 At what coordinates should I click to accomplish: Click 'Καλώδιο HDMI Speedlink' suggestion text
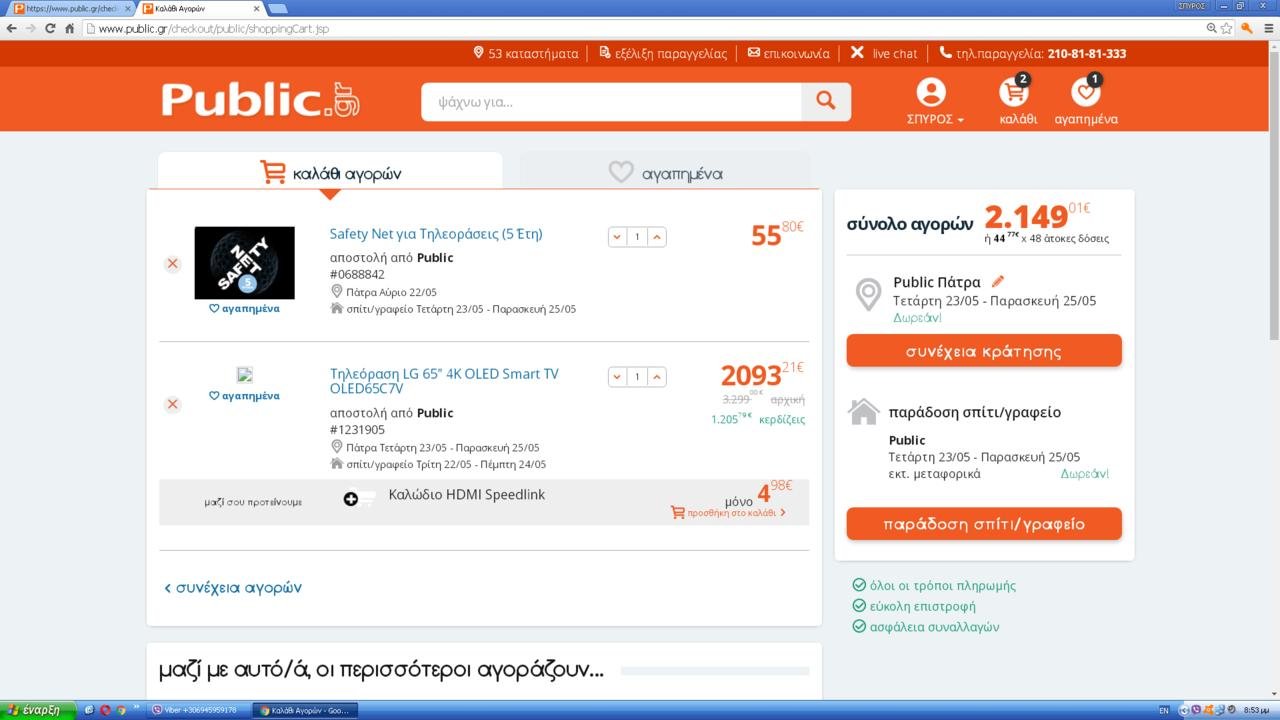466,495
